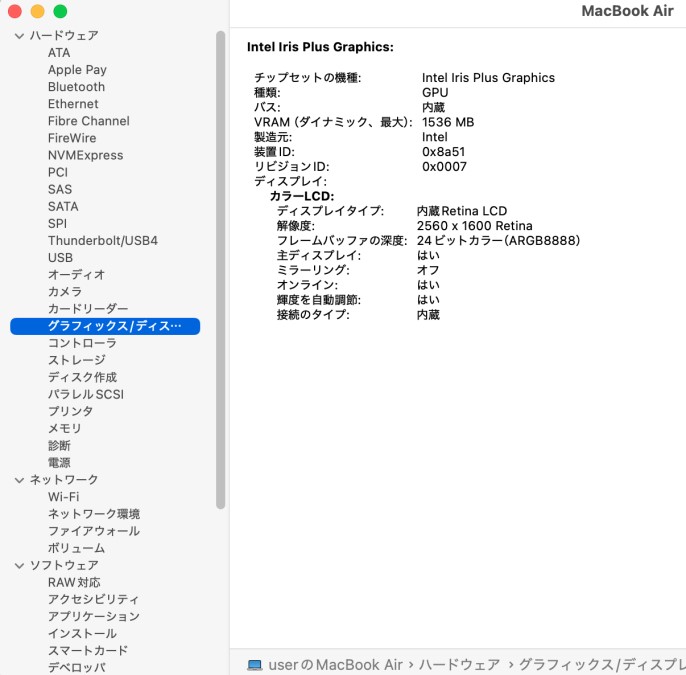Screen dimensions: 686x675
Task: Select the highlighted グラフィックス/ディス… item
Action: tap(105, 326)
